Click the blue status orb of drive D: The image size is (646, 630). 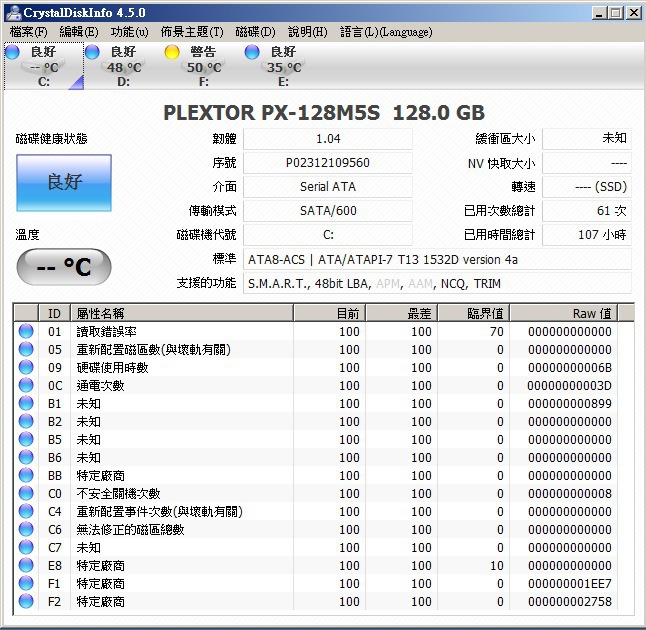[92, 52]
